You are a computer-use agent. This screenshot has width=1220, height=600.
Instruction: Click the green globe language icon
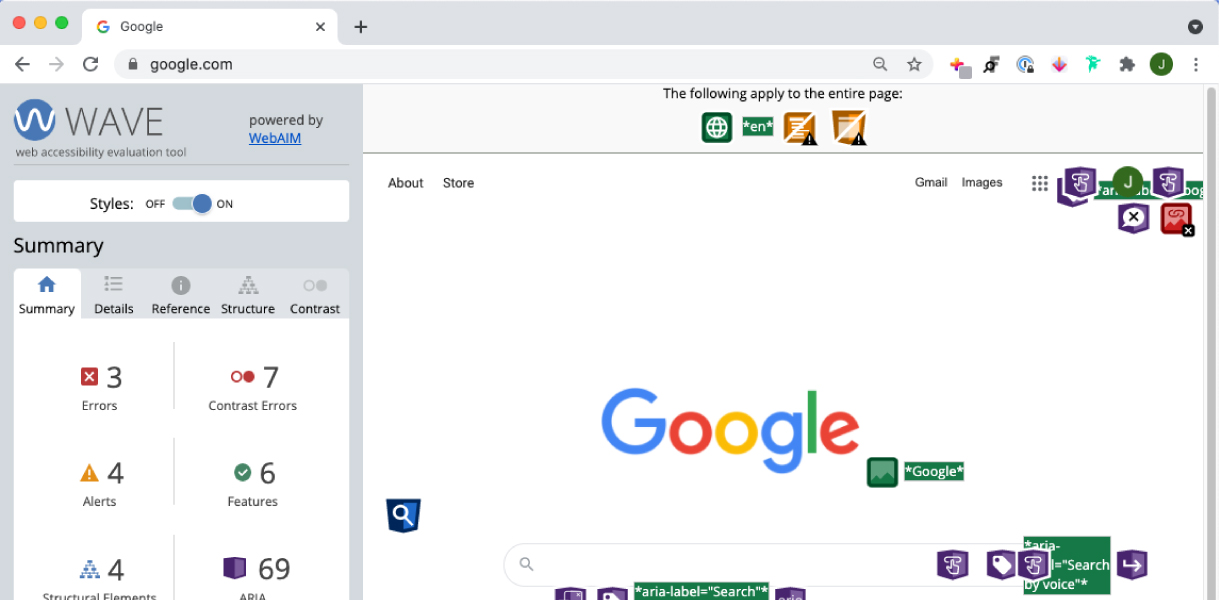(x=717, y=127)
